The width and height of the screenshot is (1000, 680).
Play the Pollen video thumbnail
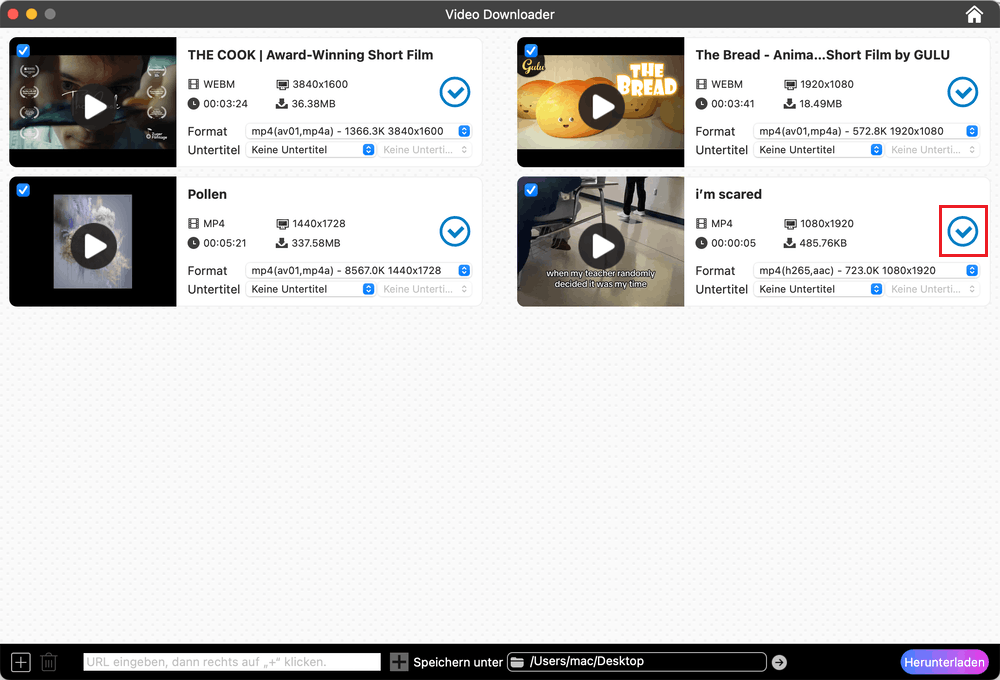[x=94, y=246]
